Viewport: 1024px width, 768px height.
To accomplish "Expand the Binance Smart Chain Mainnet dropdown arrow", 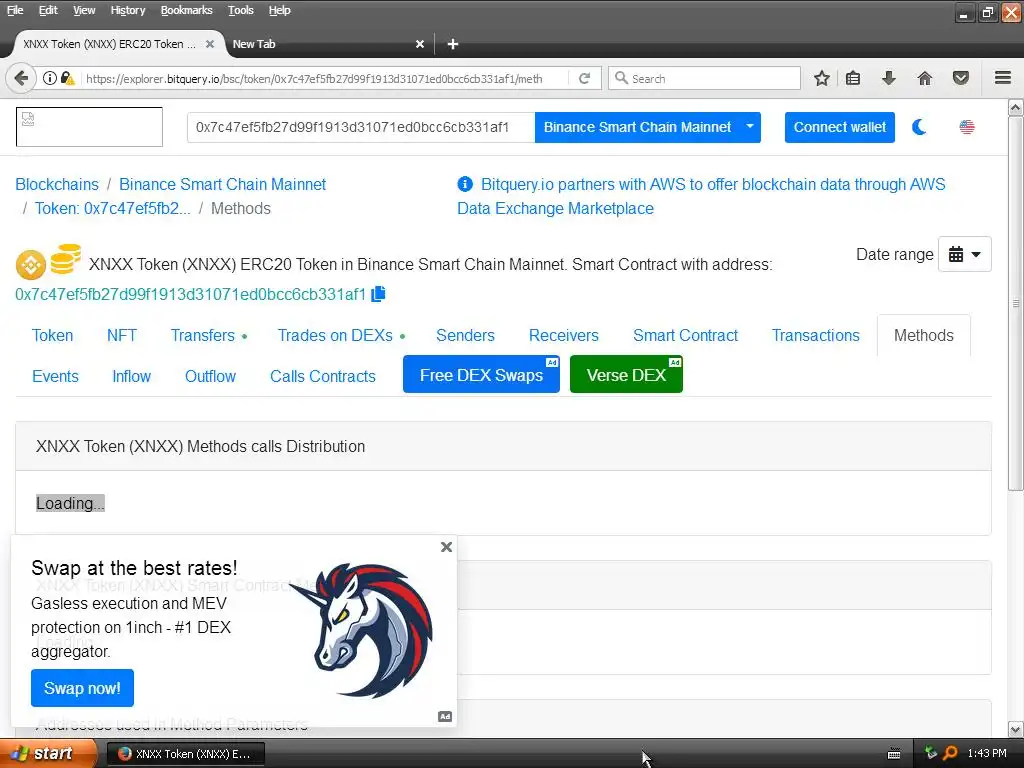I will point(750,126).
